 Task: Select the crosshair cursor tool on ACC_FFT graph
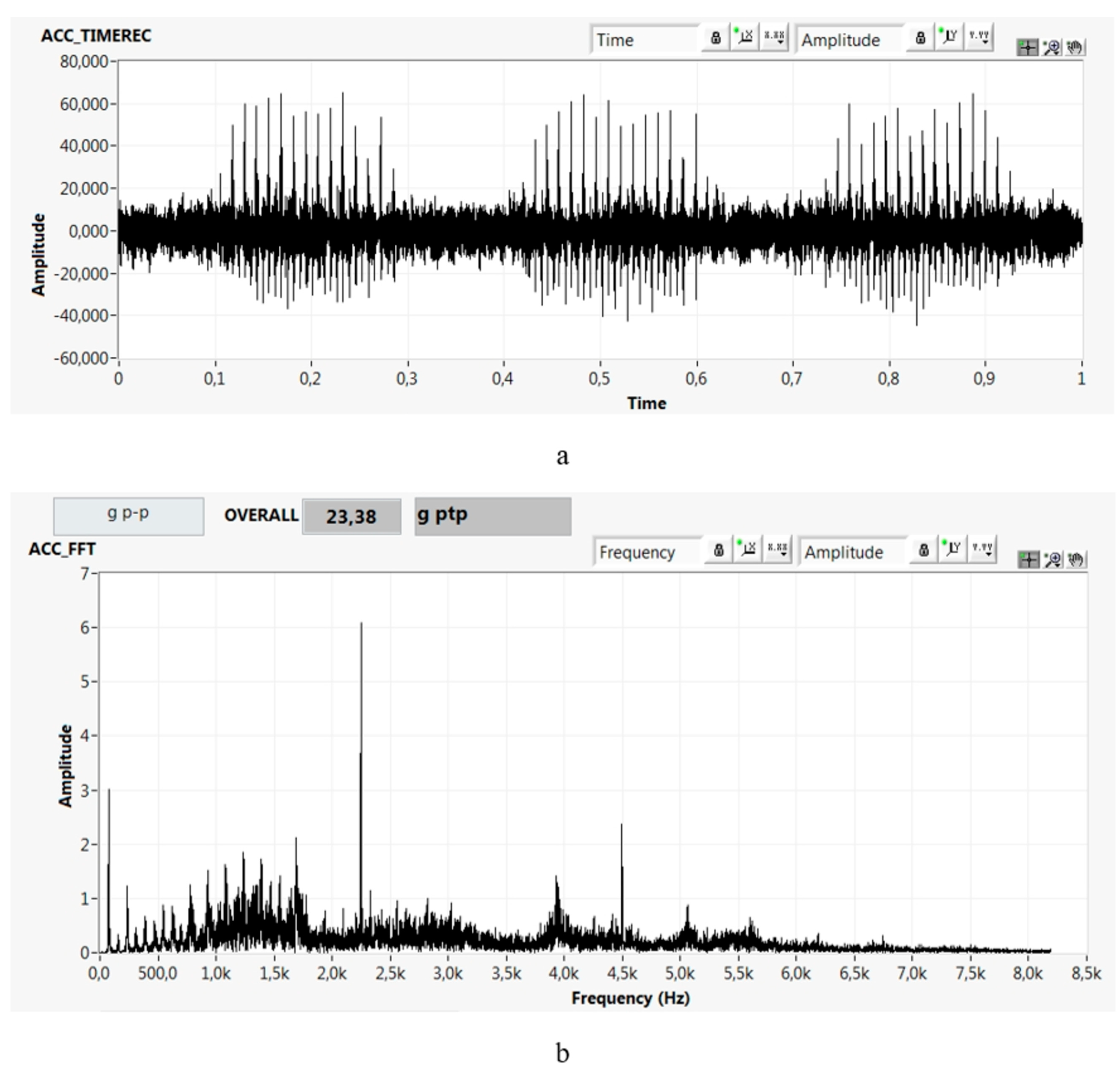1028,559
